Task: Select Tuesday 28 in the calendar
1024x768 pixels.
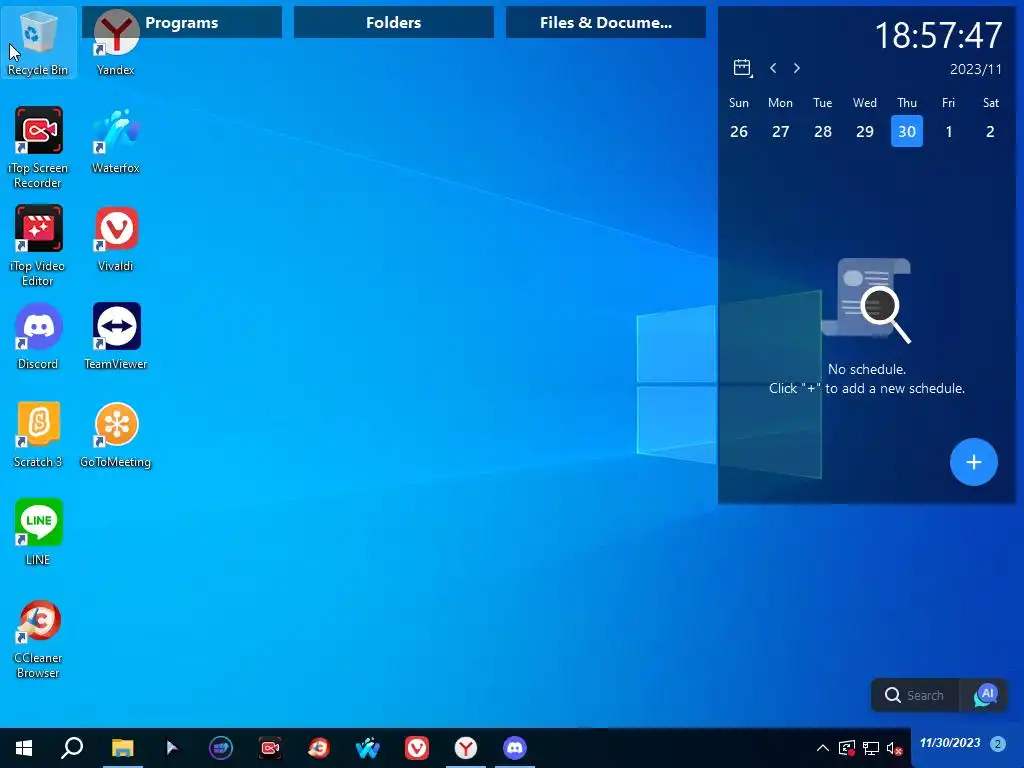Action: click(x=823, y=131)
